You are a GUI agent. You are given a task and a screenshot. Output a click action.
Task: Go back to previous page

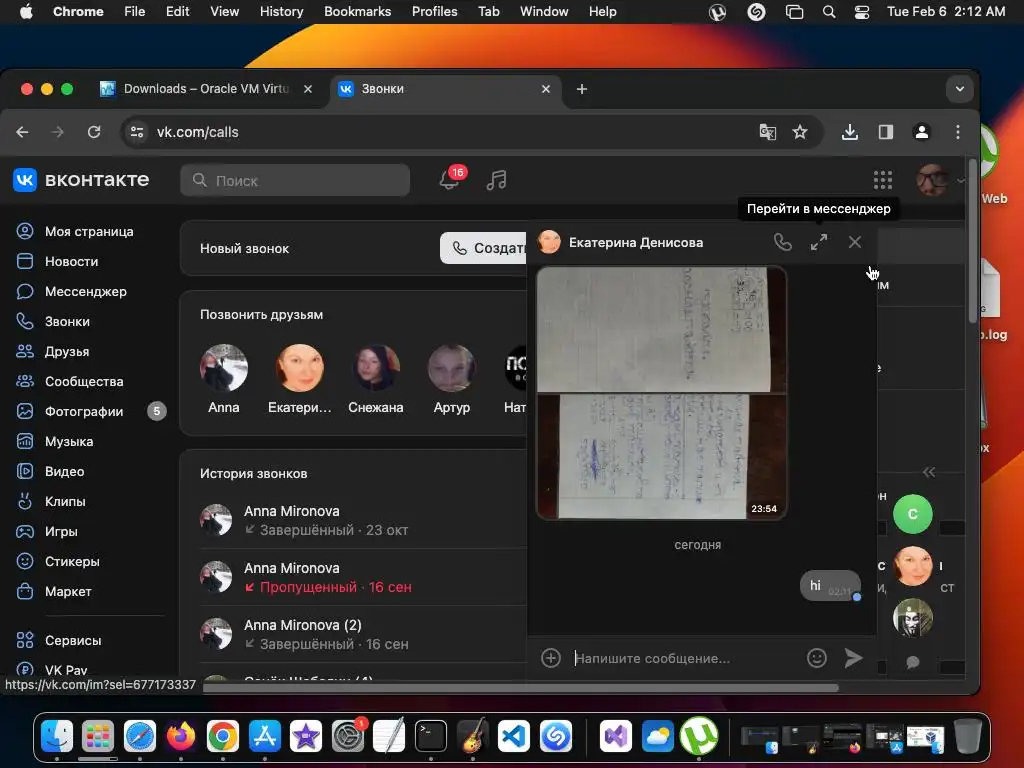tap(22, 132)
